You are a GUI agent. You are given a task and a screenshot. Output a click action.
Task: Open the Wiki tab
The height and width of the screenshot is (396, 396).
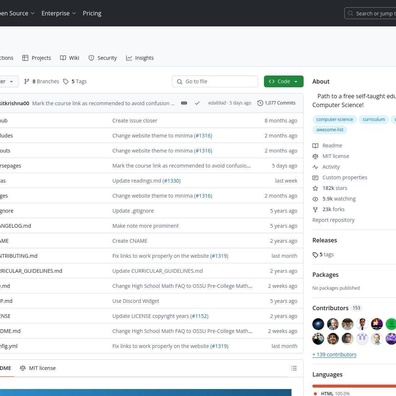coord(70,58)
